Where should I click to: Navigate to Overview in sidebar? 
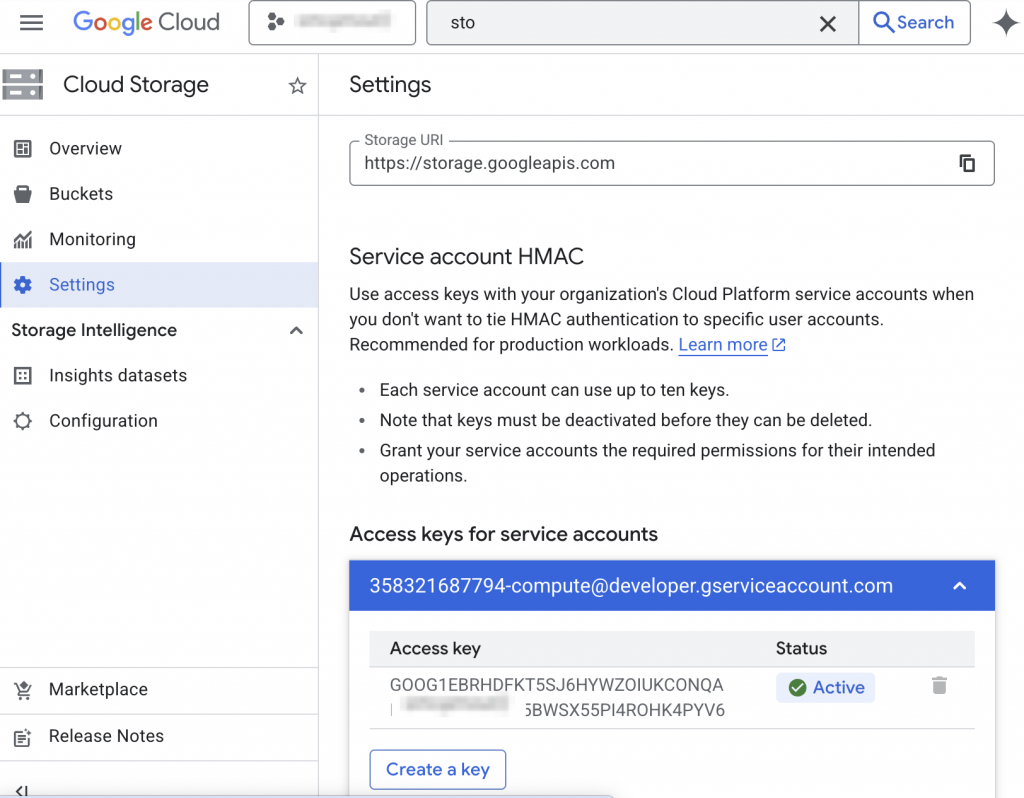coord(85,149)
